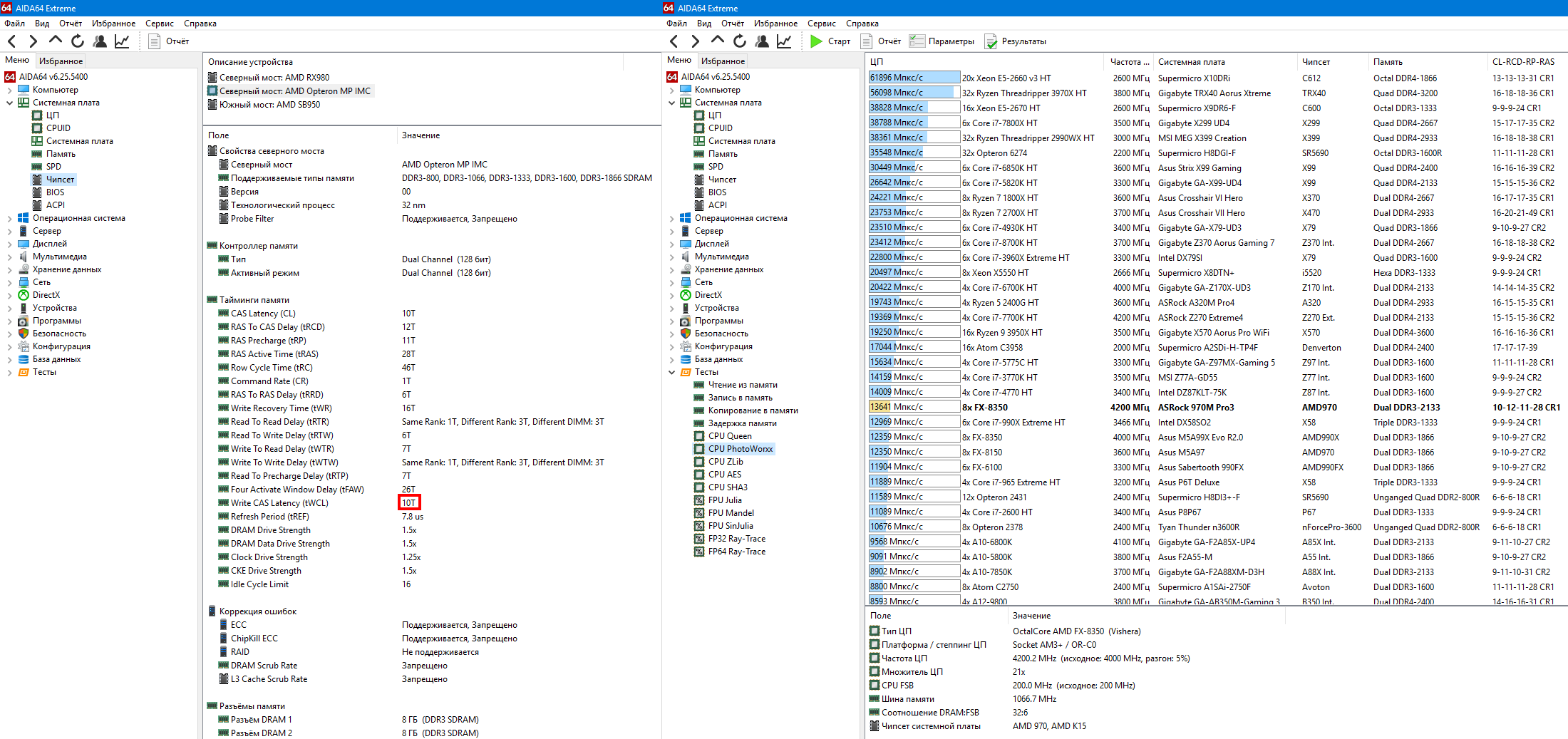Click the Конфигурация icon in right window tree
Image resolution: width=1568 pixels, height=739 pixels.
[x=686, y=346]
